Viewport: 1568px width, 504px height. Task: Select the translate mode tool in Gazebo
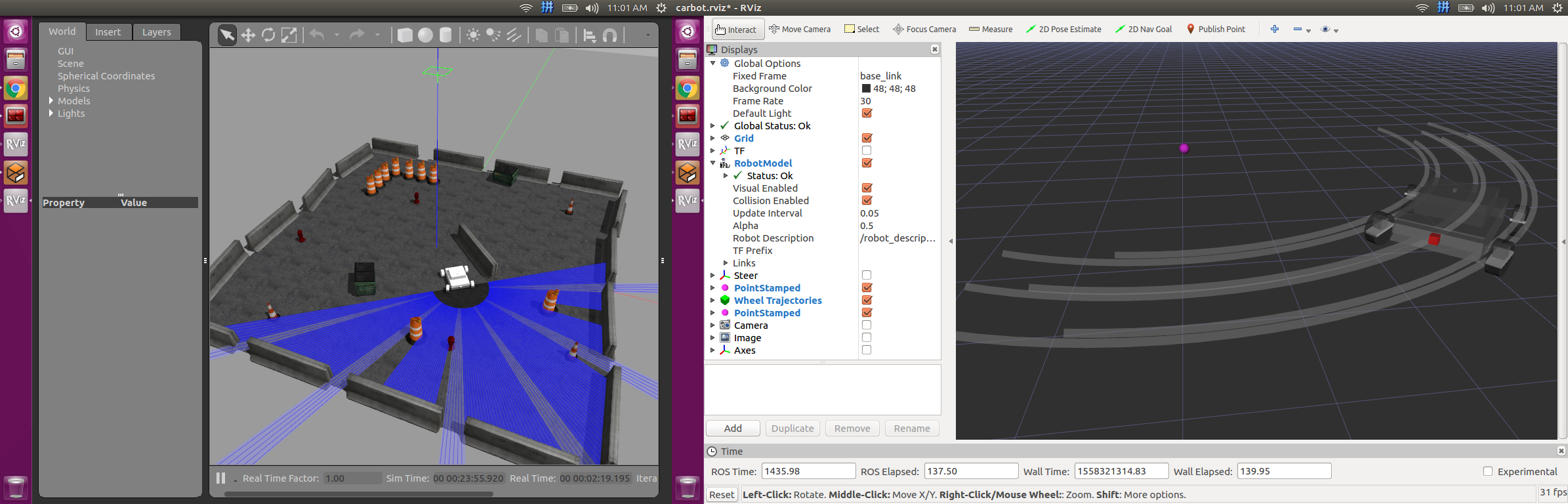[x=248, y=35]
